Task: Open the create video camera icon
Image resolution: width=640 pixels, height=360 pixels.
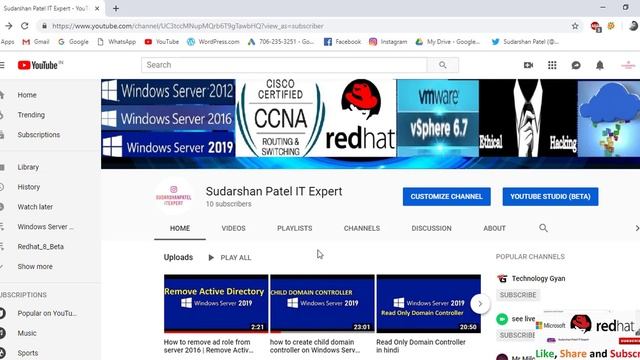Action: [528, 65]
